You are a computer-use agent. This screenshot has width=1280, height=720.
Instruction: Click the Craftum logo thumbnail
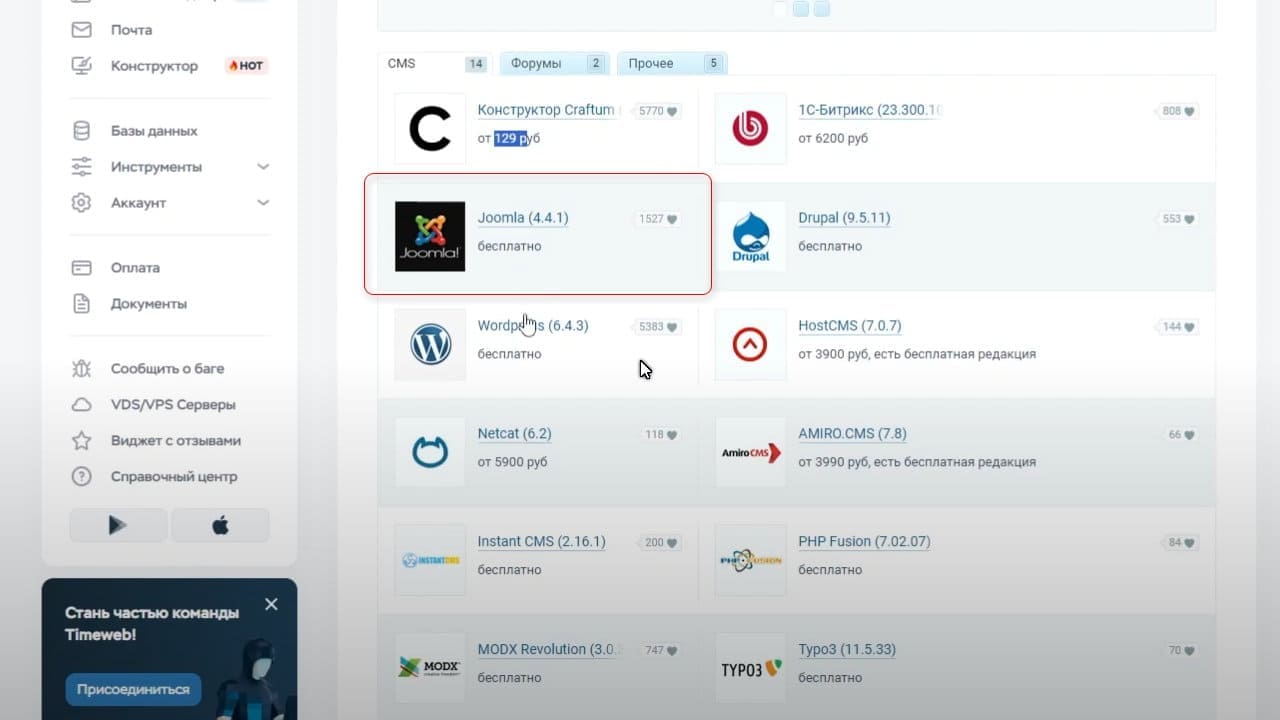click(430, 128)
